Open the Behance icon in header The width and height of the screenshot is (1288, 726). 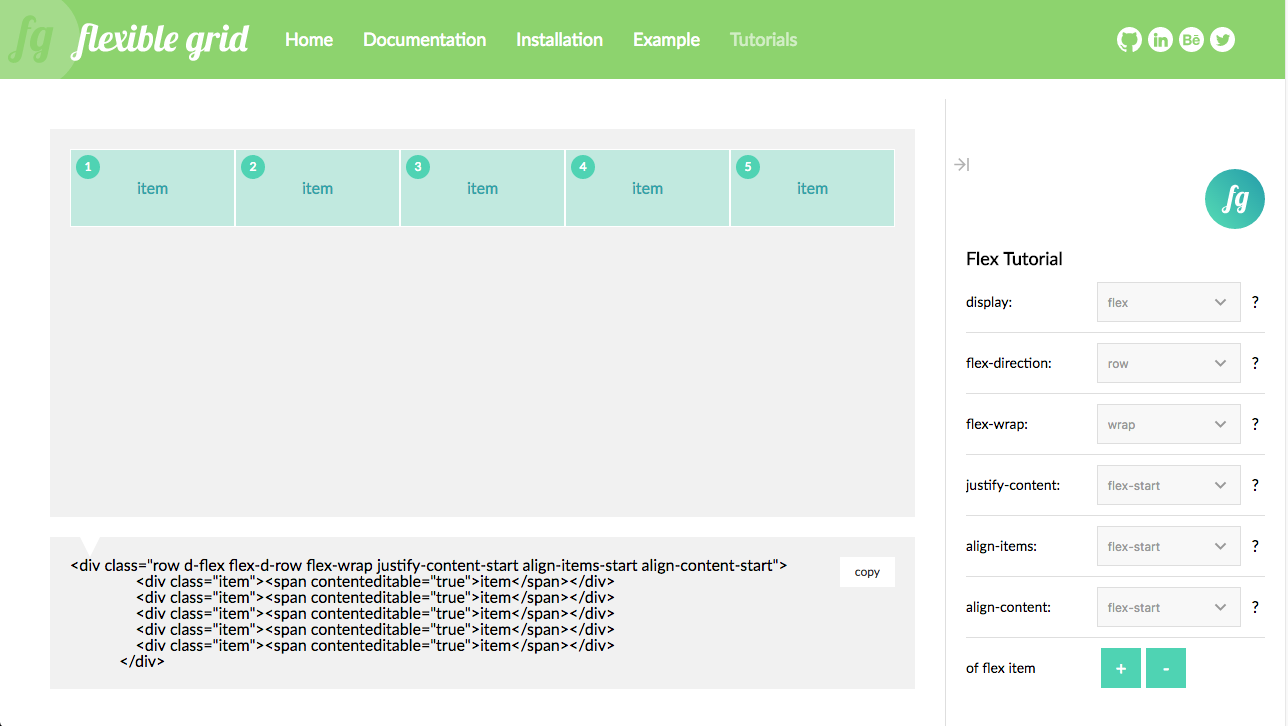point(1191,40)
